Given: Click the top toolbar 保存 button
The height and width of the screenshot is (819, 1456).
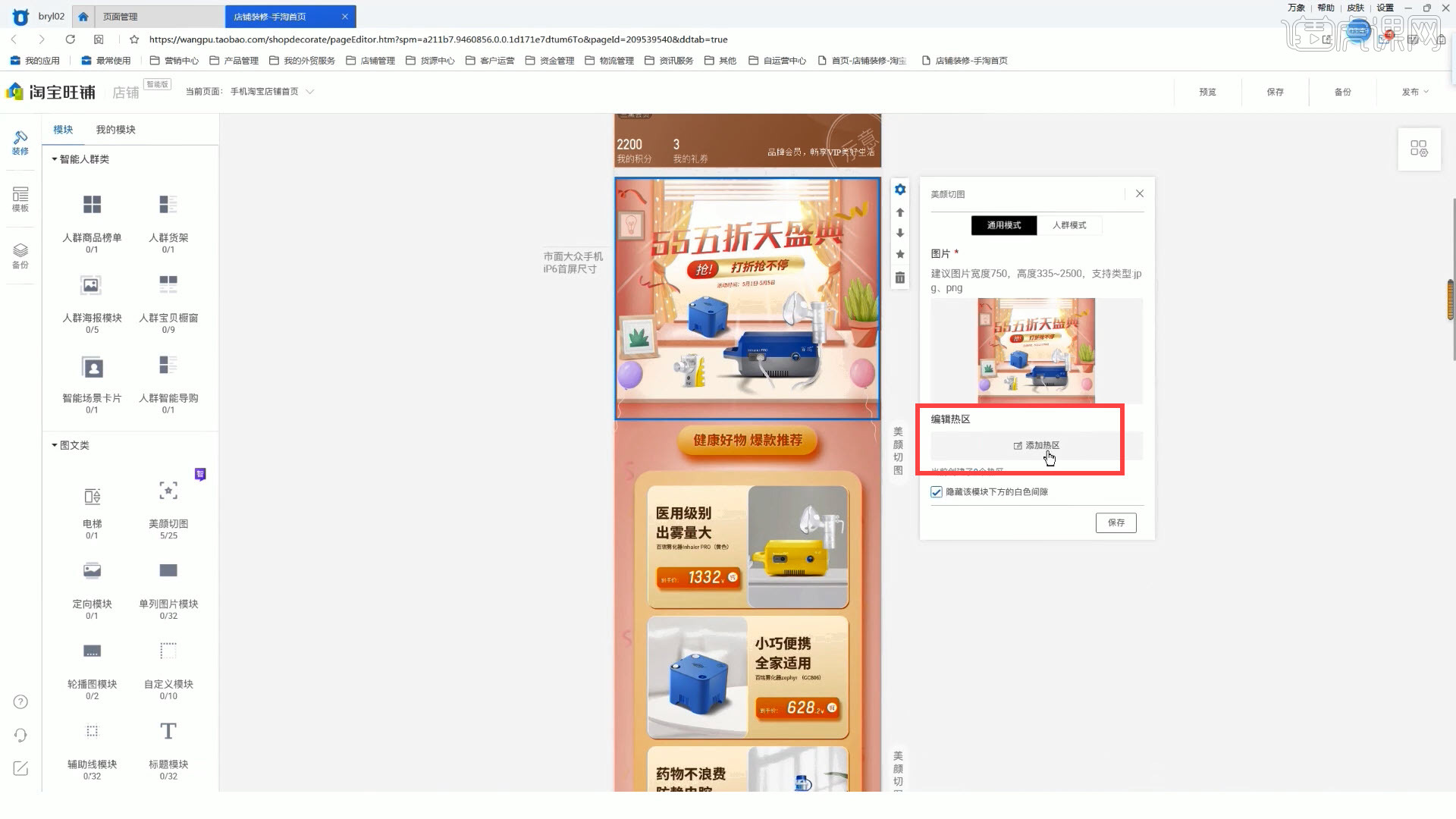Looking at the screenshot, I should (x=1275, y=92).
